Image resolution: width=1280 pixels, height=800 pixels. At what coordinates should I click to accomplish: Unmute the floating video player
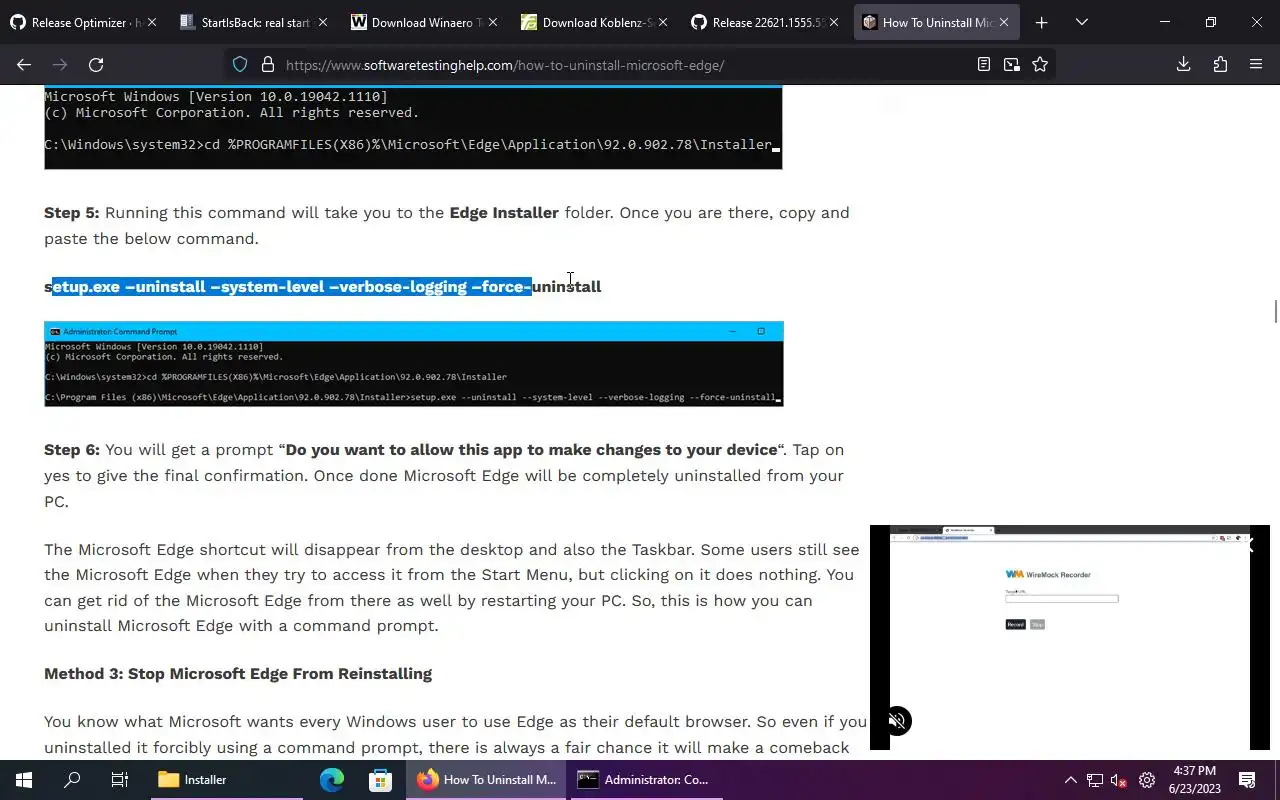tap(898, 721)
